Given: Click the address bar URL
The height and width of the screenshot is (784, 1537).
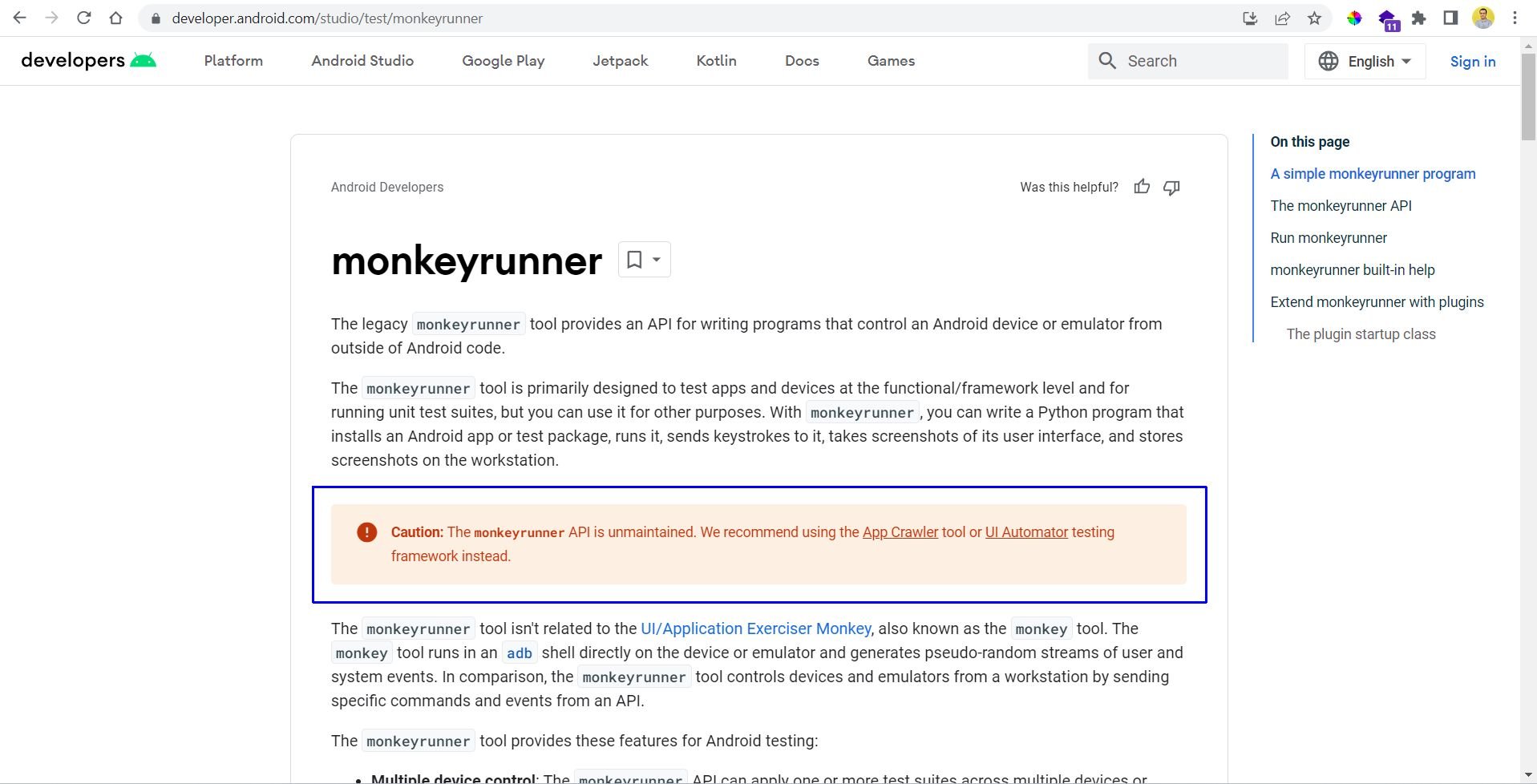Looking at the screenshot, I should pyautogui.click(x=327, y=18).
